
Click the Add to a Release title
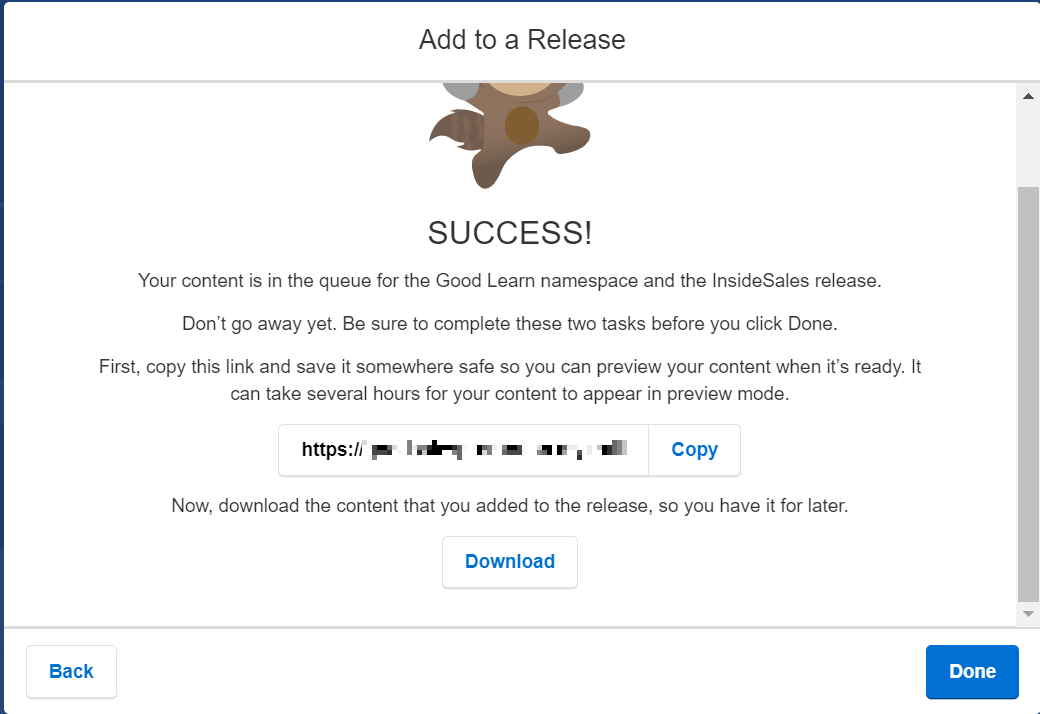[521, 40]
